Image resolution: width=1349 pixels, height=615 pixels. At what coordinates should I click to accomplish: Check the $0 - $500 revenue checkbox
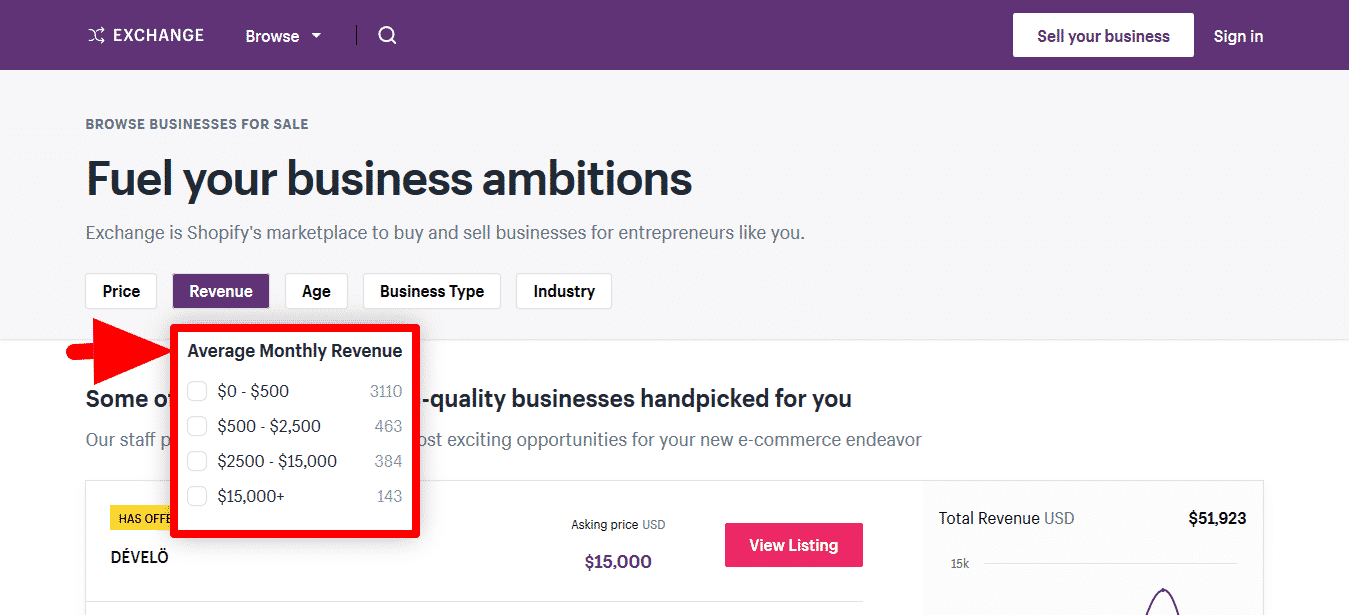pos(198,391)
